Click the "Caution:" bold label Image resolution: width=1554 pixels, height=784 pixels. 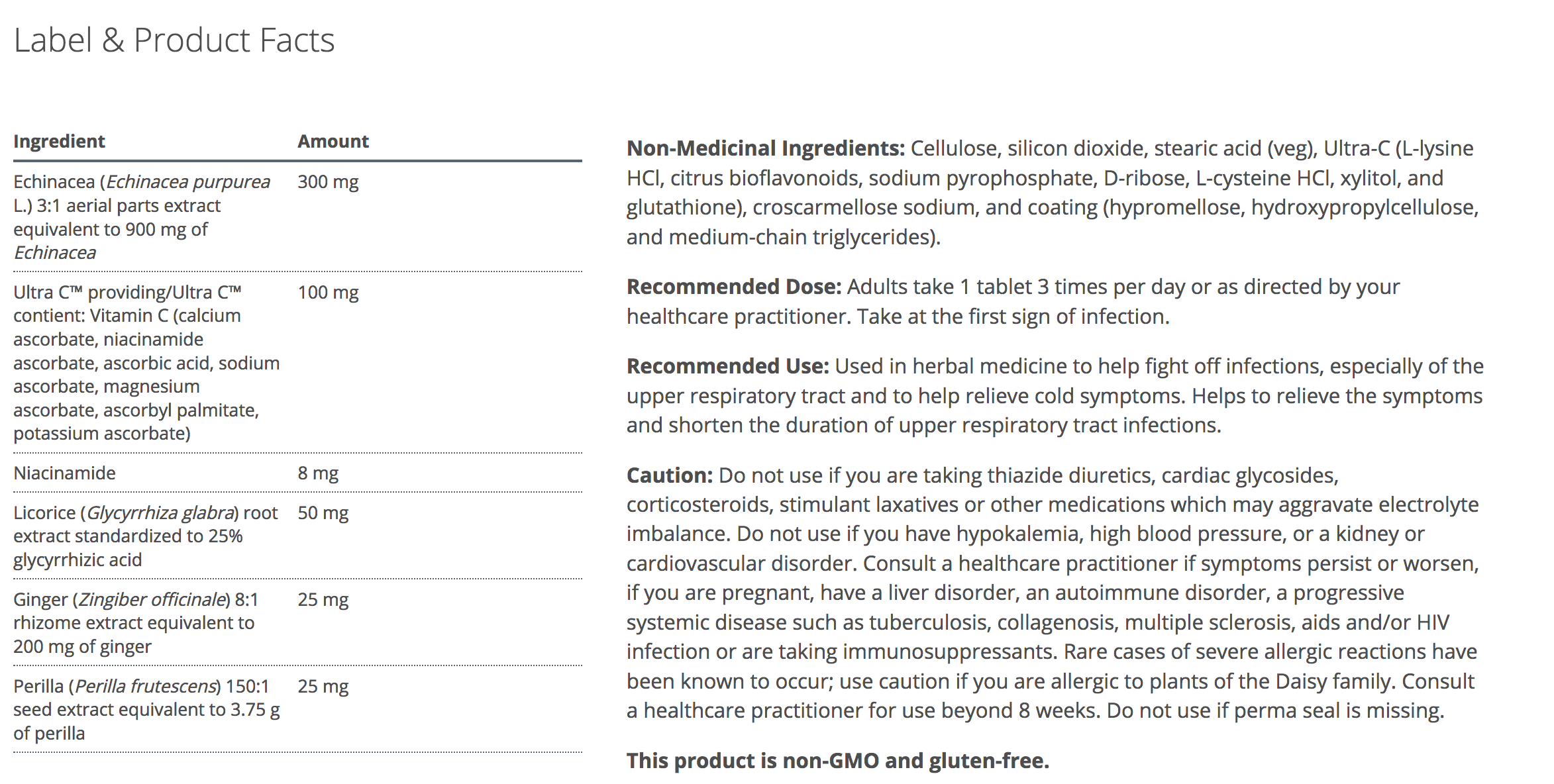point(669,475)
